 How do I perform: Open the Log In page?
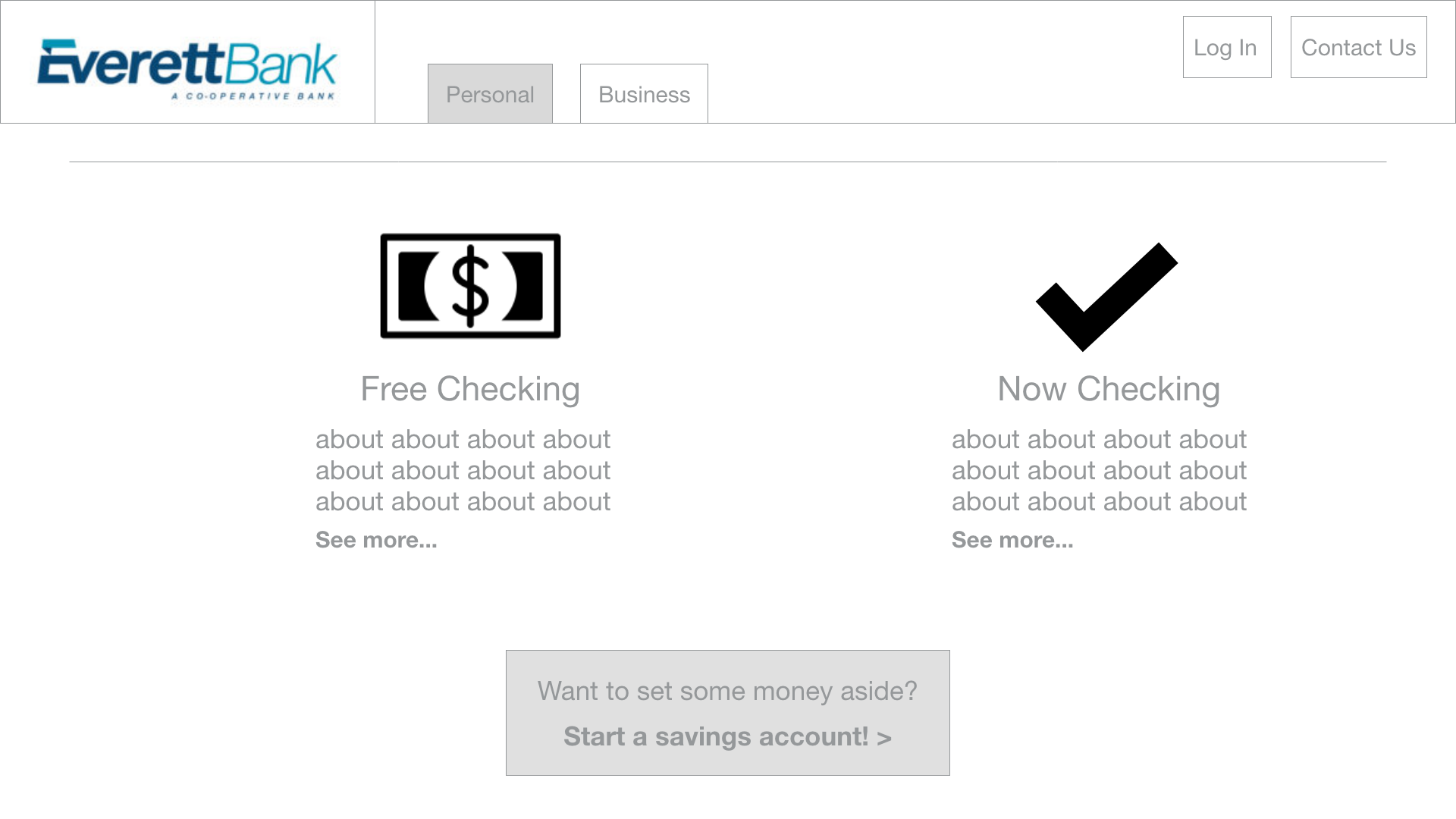(1227, 47)
